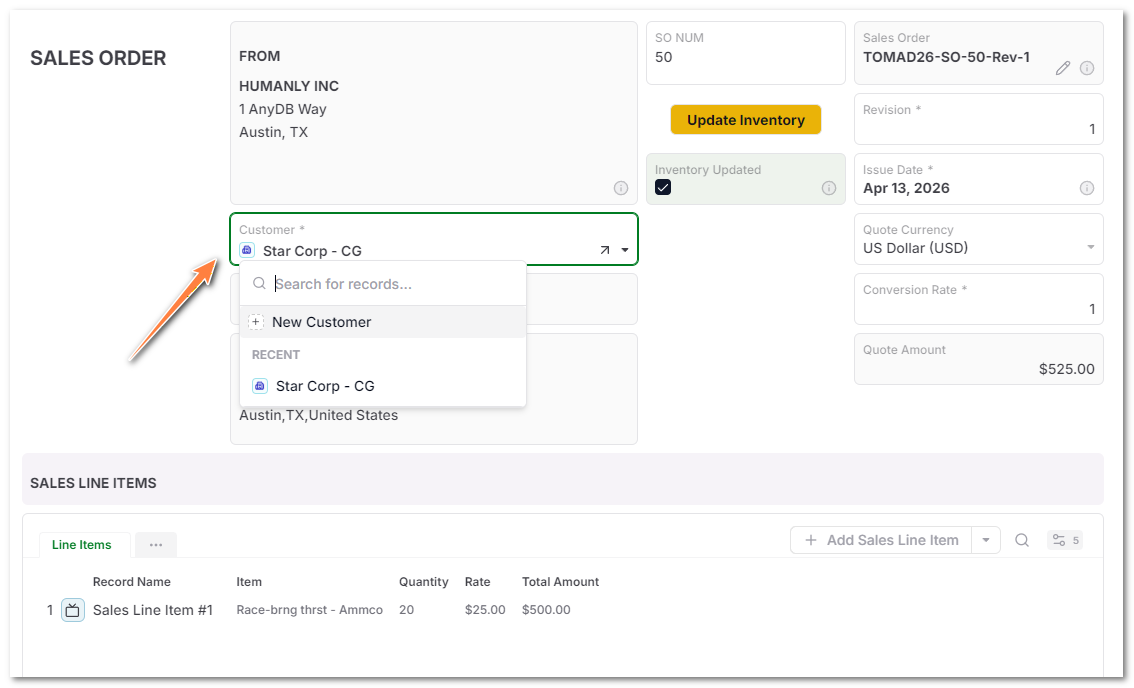Open the Customer field dropdown arrow
The height and width of the screenshot is (688, 1134).
(x=625, y=250)
